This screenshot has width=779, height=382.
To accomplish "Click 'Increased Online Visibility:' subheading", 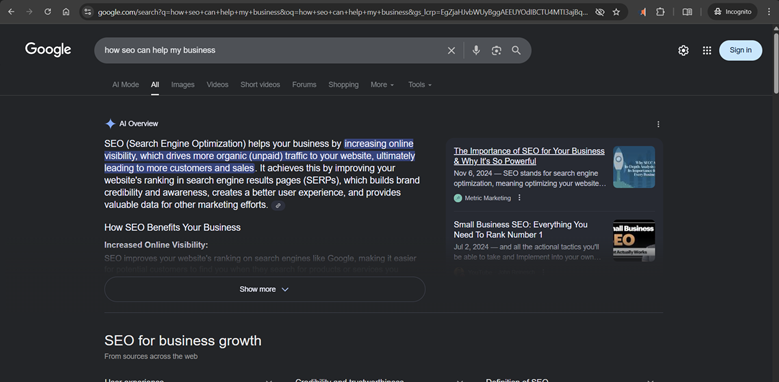I will 156,245.
